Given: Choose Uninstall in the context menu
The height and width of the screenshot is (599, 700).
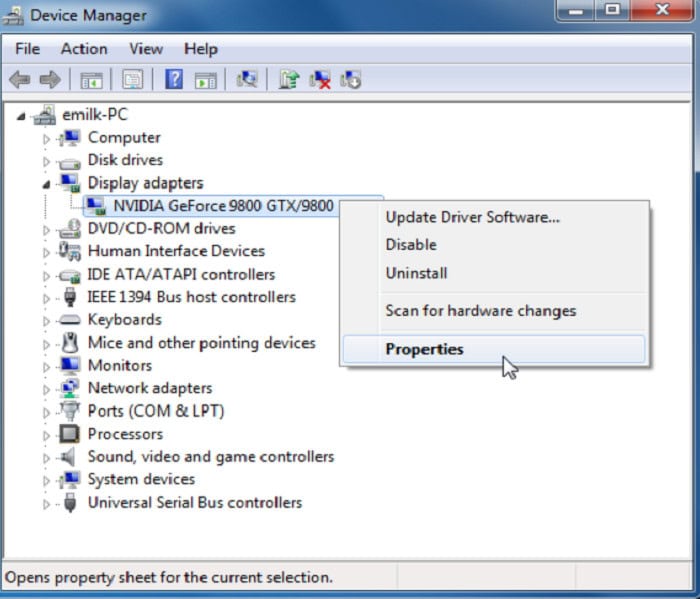Looking at the screenshot, I should pos(494,273).
